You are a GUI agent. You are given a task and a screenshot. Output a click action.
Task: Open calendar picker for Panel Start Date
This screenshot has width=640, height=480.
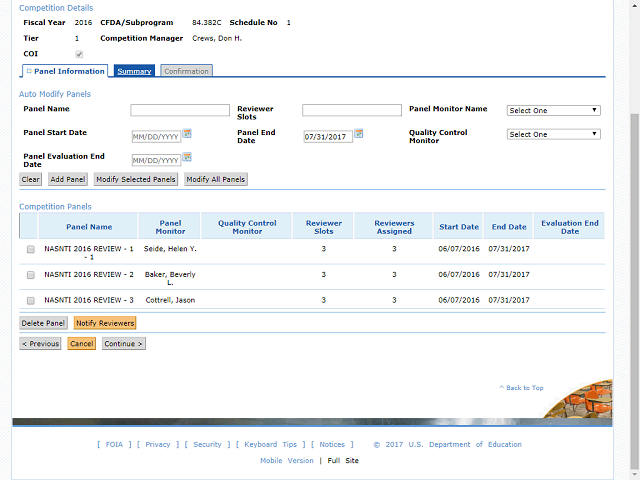tap(187, 133)
